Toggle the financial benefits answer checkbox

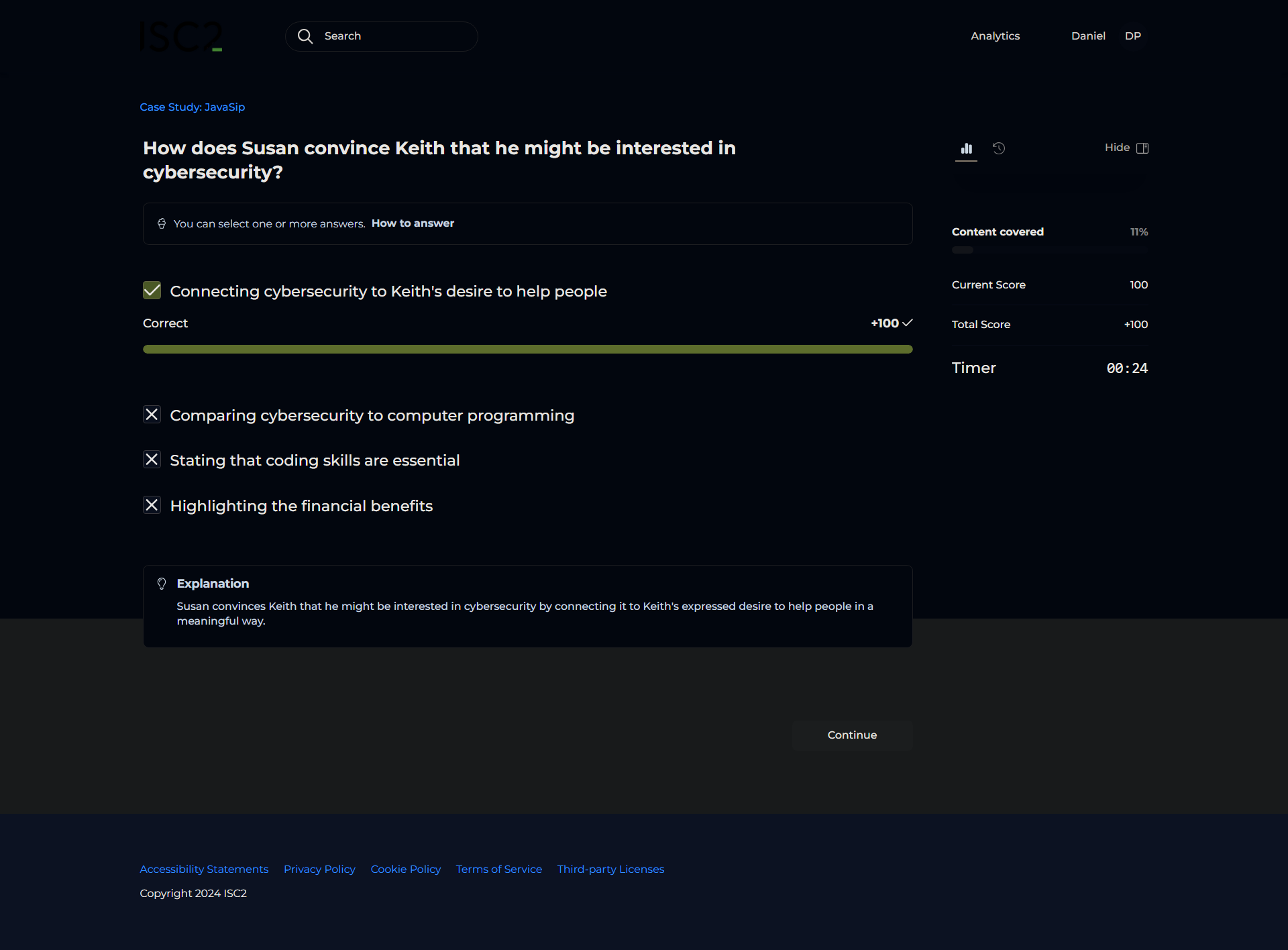tap(152, 505)
